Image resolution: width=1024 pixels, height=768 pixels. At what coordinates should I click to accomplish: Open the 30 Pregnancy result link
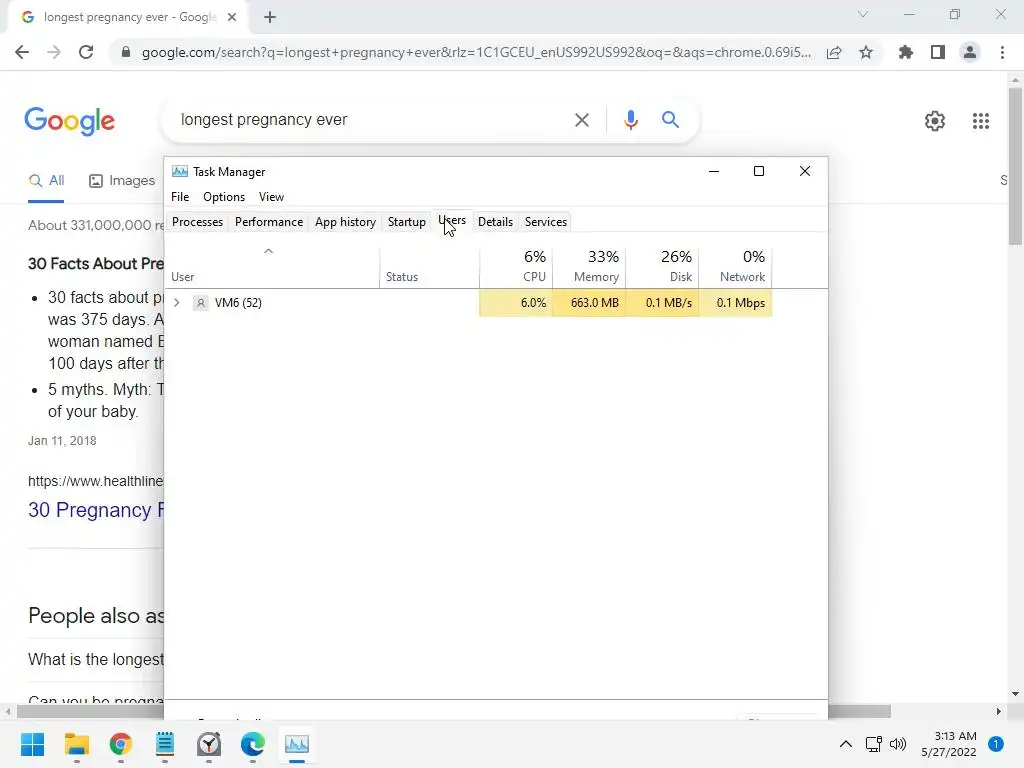point(96,510)
